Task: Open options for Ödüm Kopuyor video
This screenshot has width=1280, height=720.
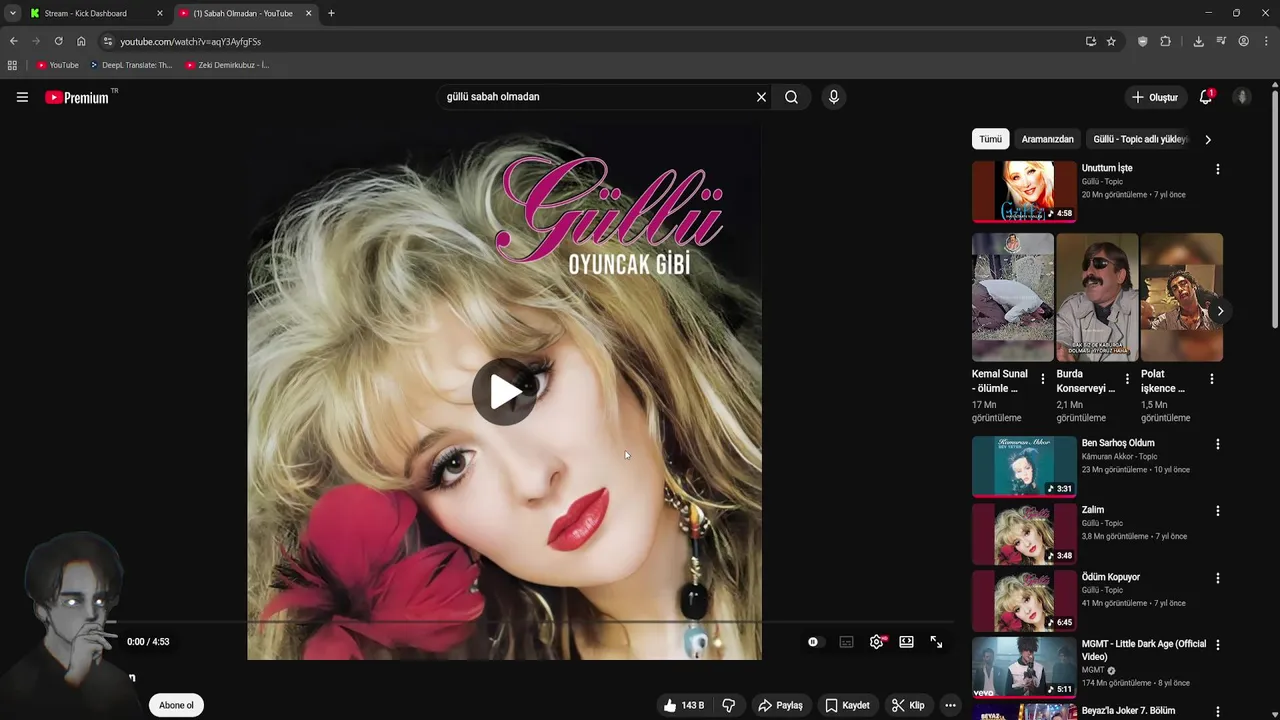Action: coord(1217,578)
